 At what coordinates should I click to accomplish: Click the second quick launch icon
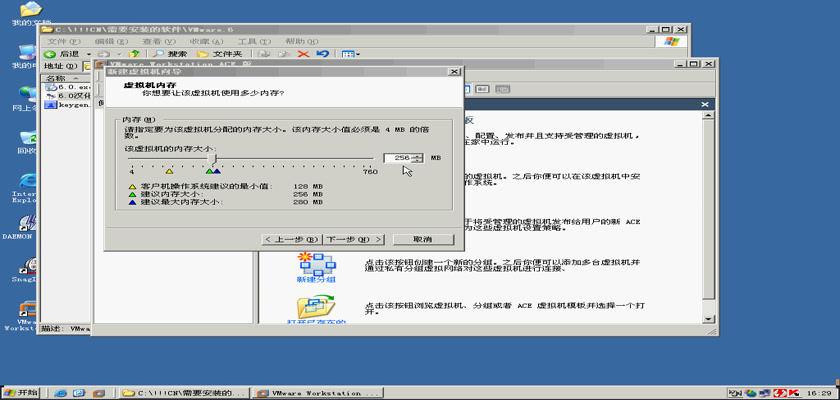[x=79, y=393]
